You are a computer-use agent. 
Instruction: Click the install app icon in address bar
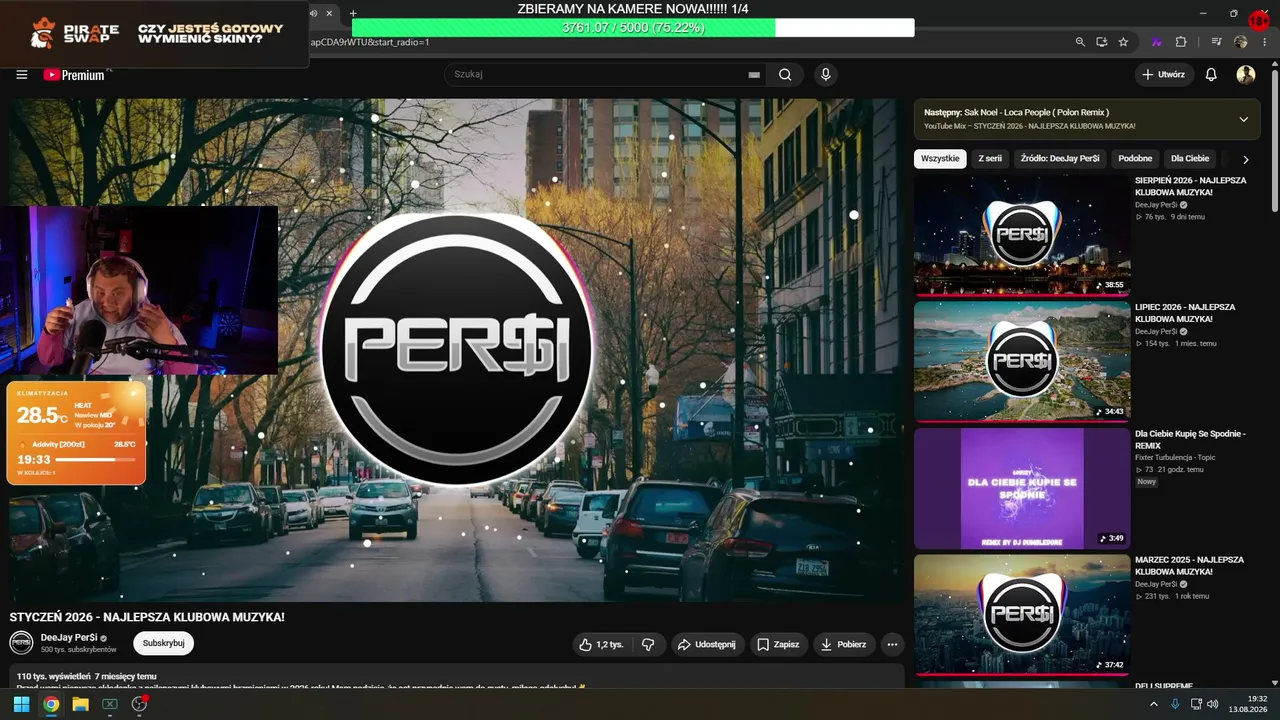(x=1102, y=42)
